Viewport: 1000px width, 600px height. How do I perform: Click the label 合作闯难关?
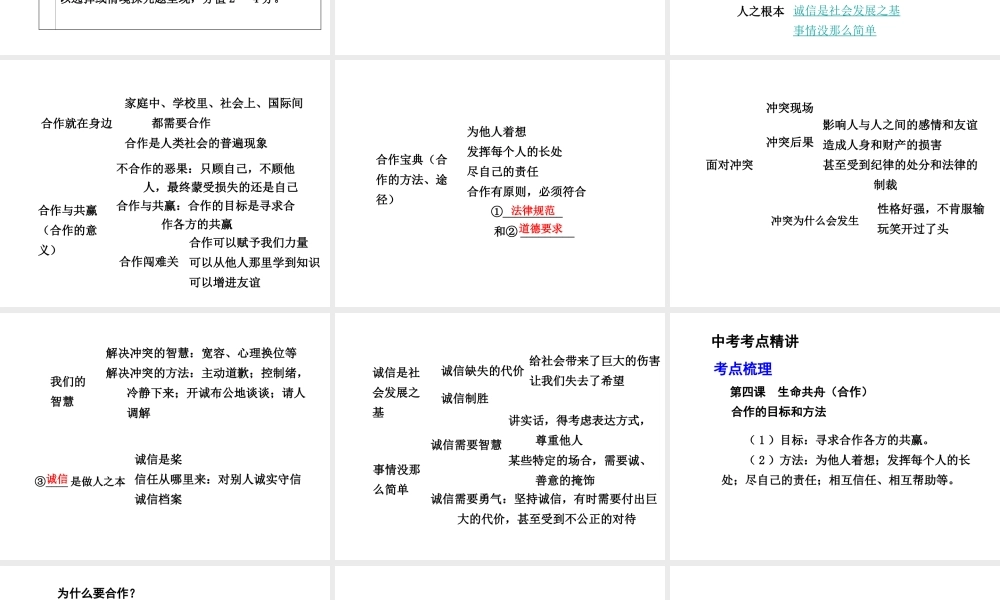pyautogui.click(x=149, y=261)
